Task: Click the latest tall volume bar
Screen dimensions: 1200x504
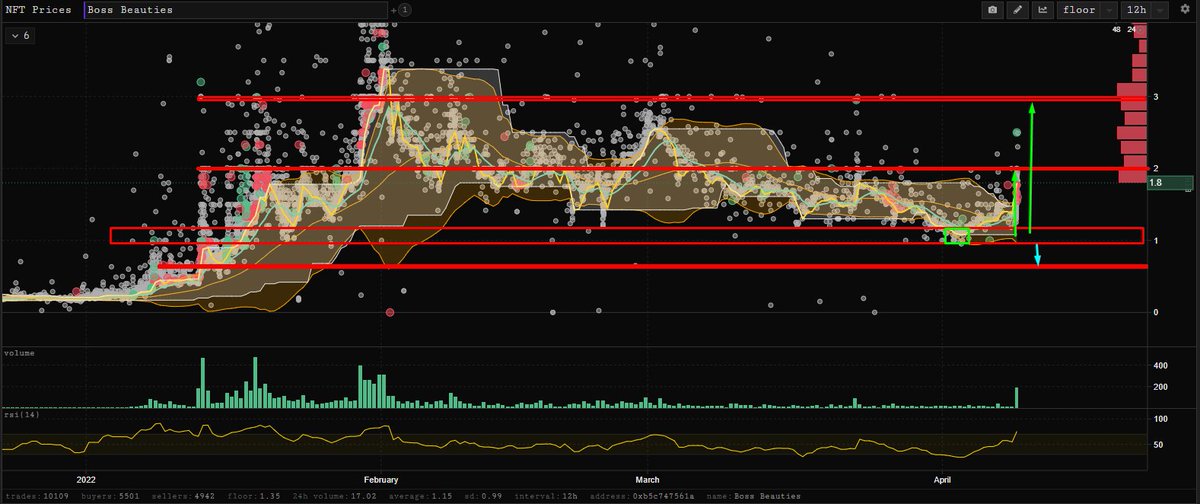Action: 1016,397
